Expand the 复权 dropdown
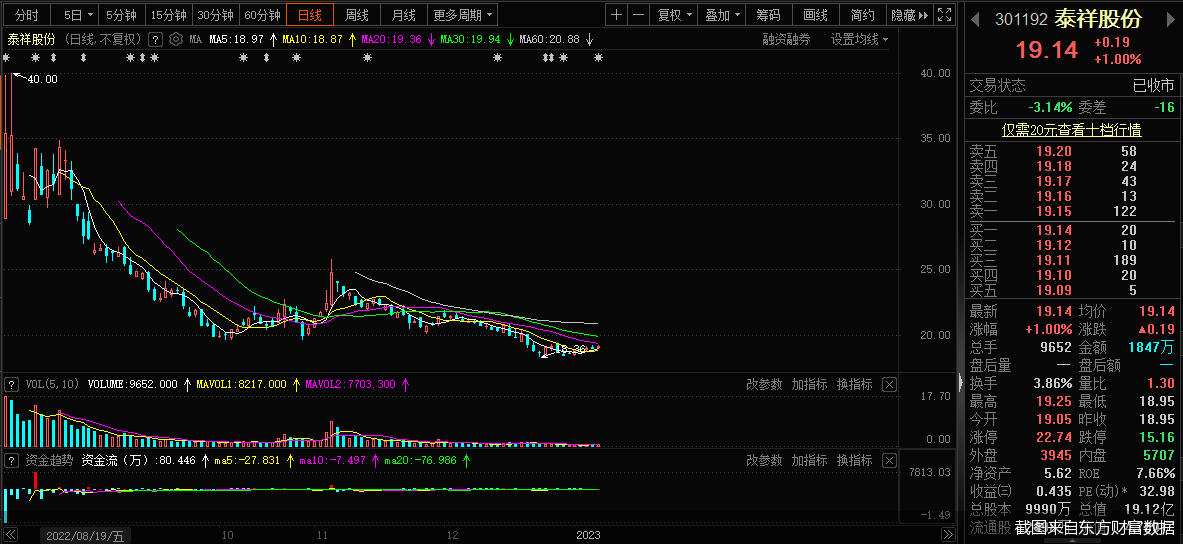 click(674, 15)
